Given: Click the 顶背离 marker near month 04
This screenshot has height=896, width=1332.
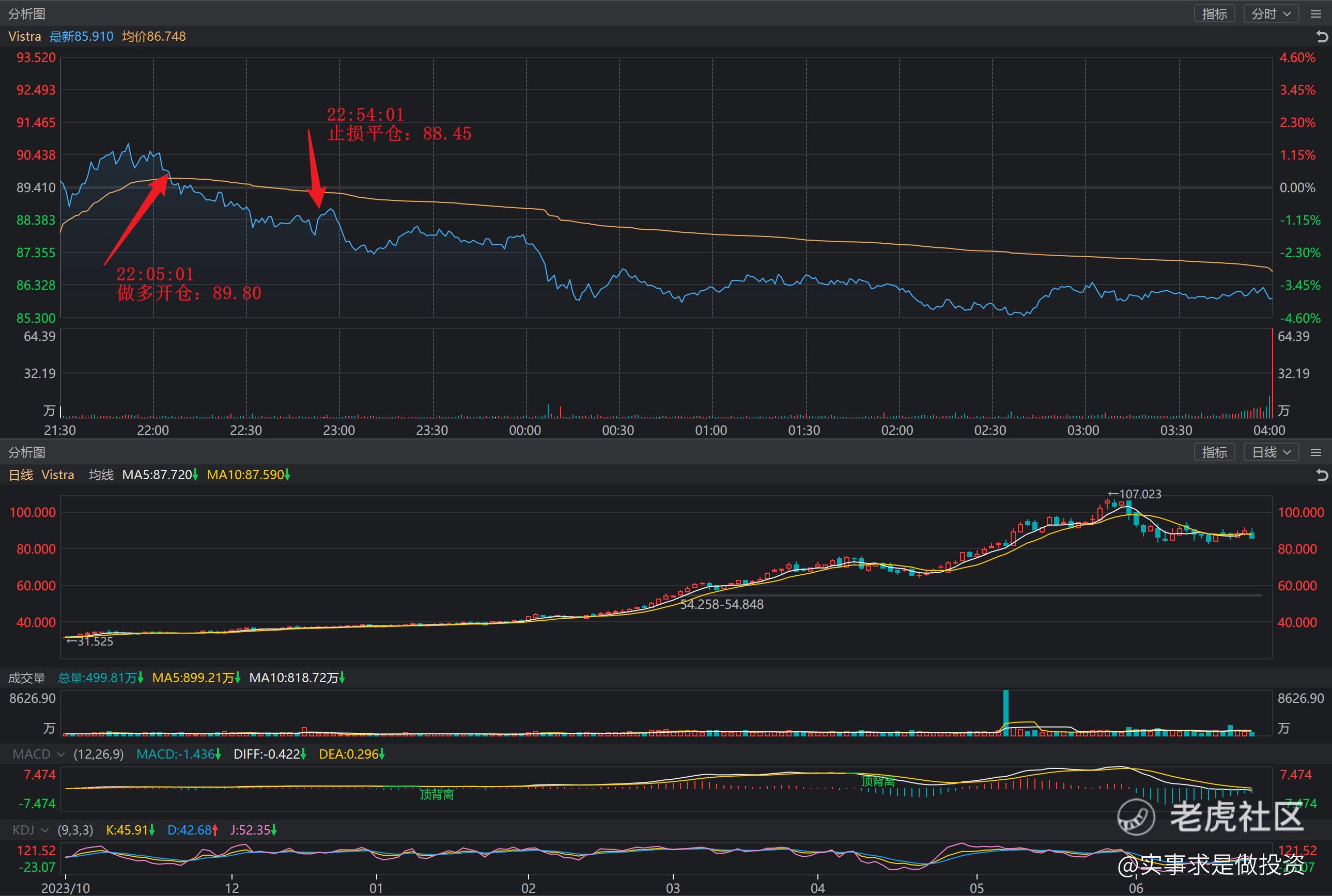Looking at the screenshot, I should coord(877,781).
